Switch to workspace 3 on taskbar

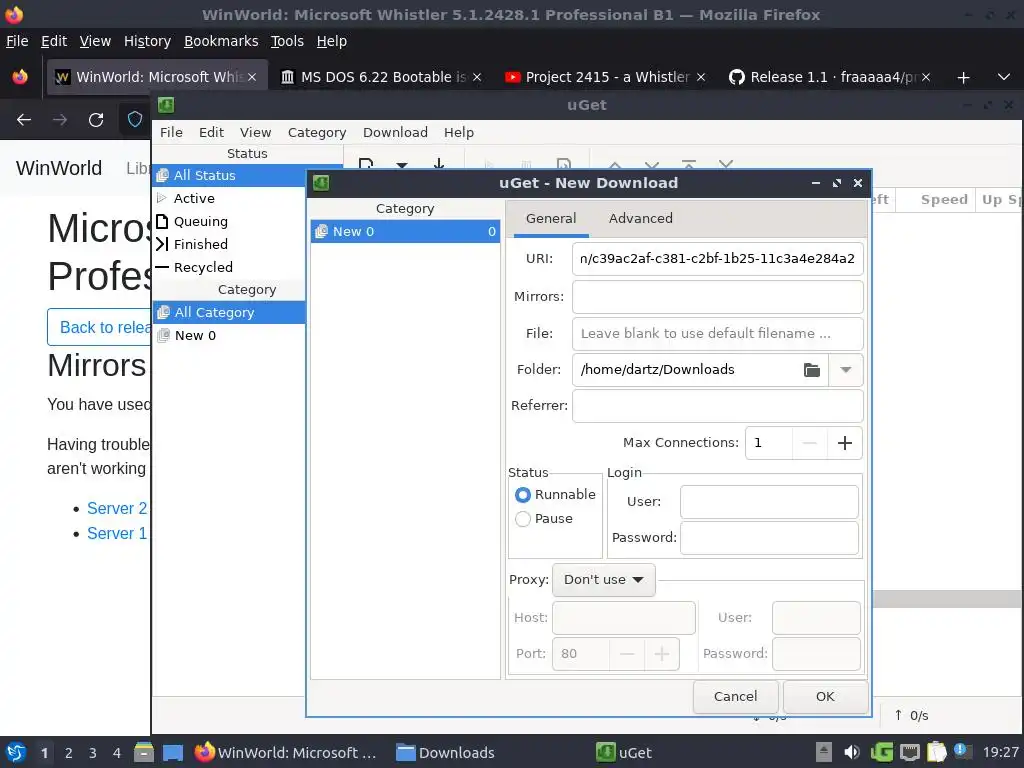point(93,753)
